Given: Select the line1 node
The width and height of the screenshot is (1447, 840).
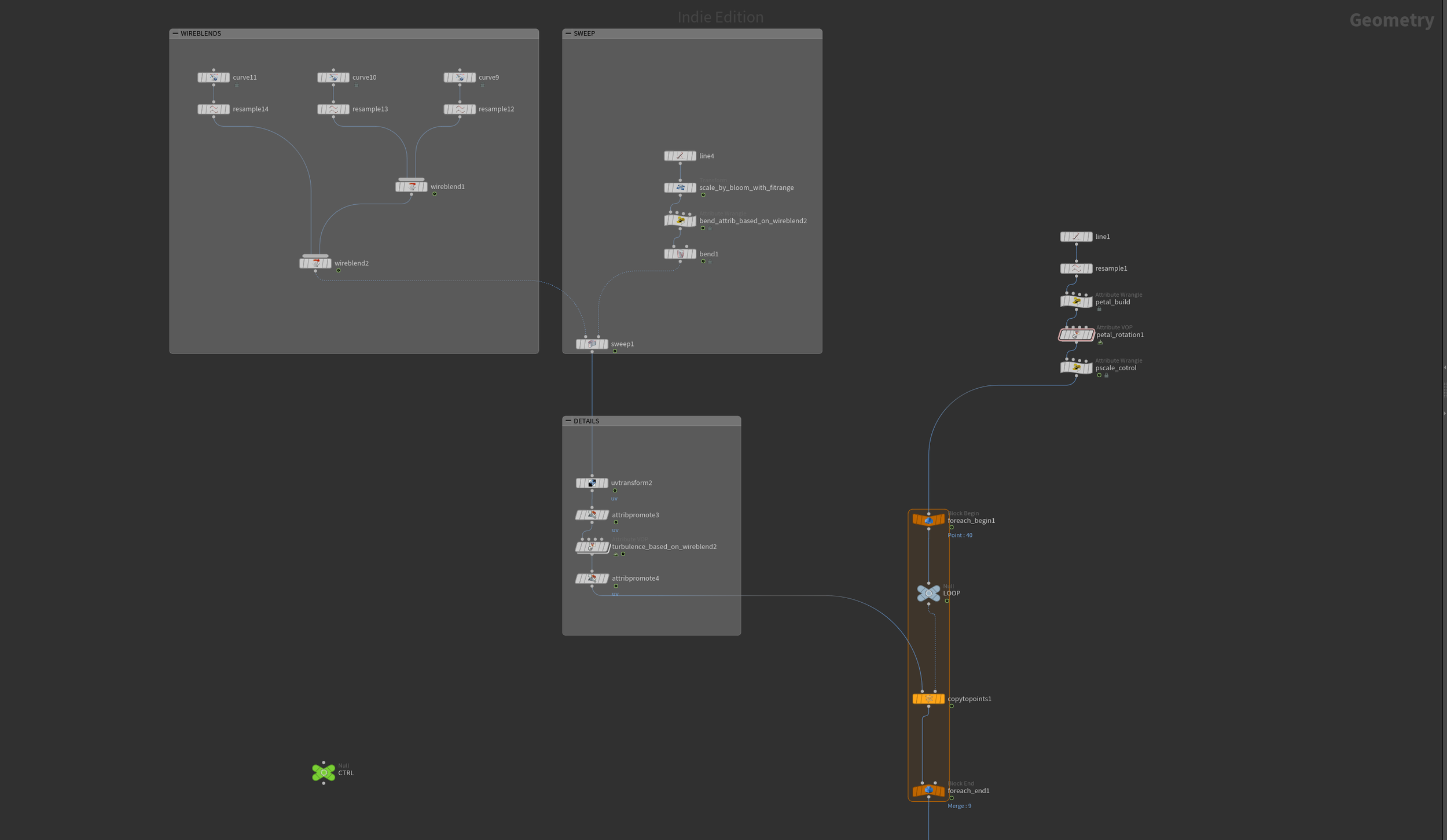Looking at the screenshot, I should coord(1077,237).
